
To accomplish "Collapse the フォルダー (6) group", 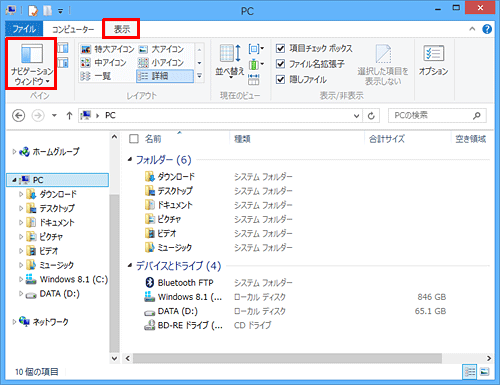I will pos(130,160).
